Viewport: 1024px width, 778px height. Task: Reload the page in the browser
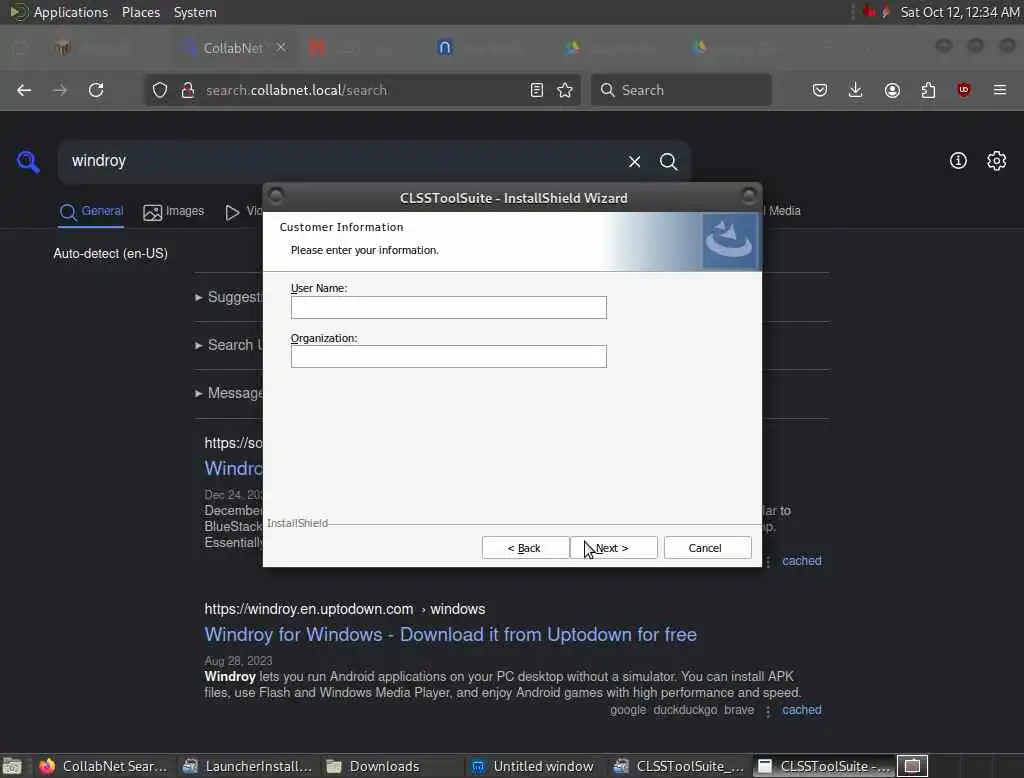pos(96,90)
